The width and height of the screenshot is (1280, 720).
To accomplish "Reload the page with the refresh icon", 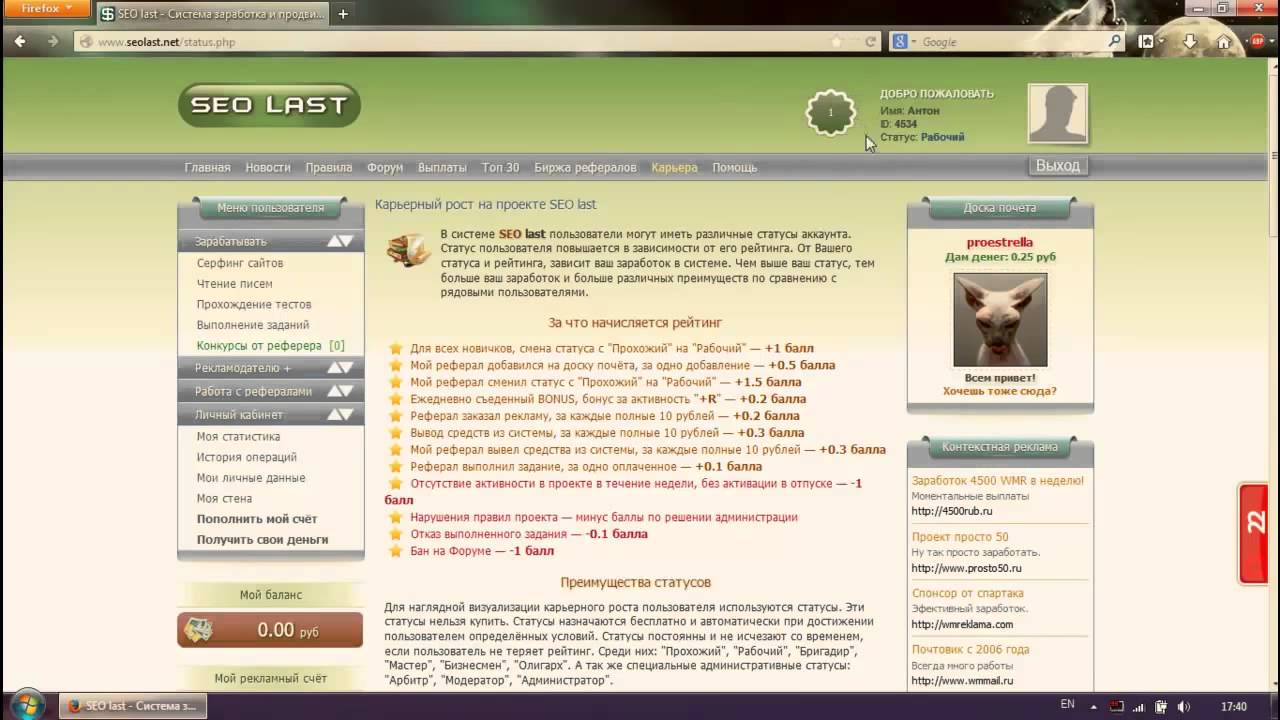I will coord(871,42).
